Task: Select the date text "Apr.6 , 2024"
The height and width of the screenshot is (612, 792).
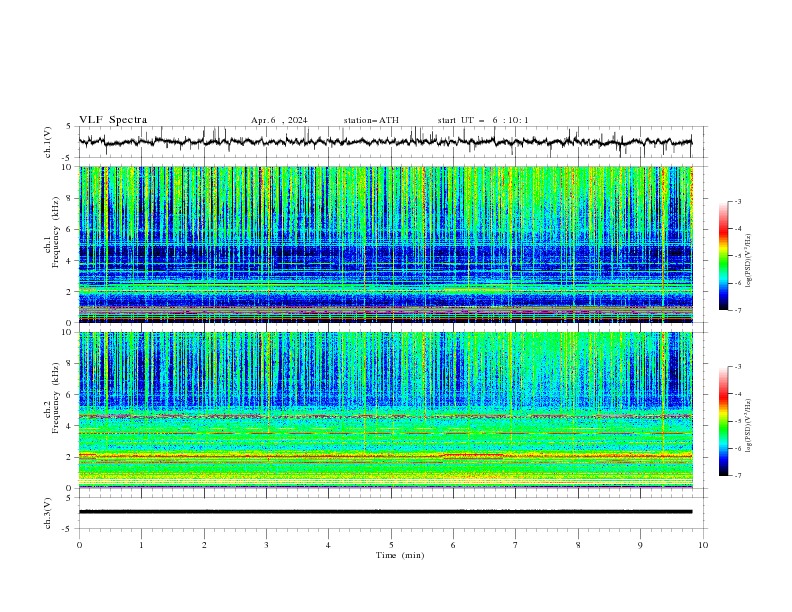Action: (279, 120)
